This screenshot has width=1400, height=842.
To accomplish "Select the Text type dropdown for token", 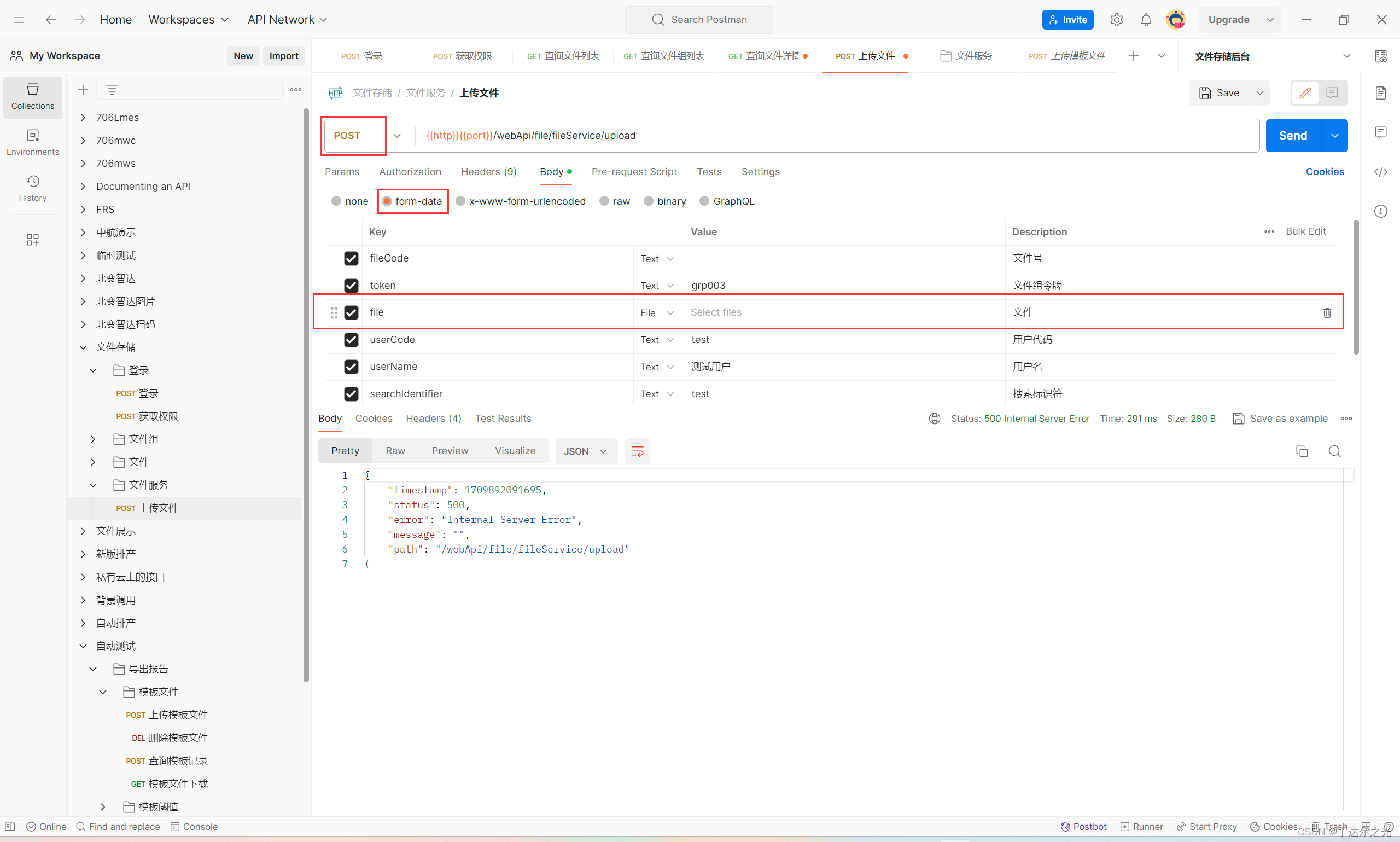I will point(657,285).
